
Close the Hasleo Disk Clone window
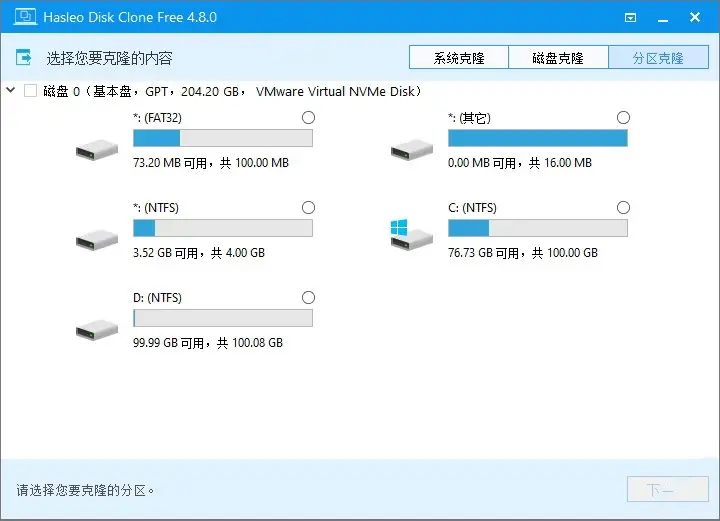(x=695, y=17)
